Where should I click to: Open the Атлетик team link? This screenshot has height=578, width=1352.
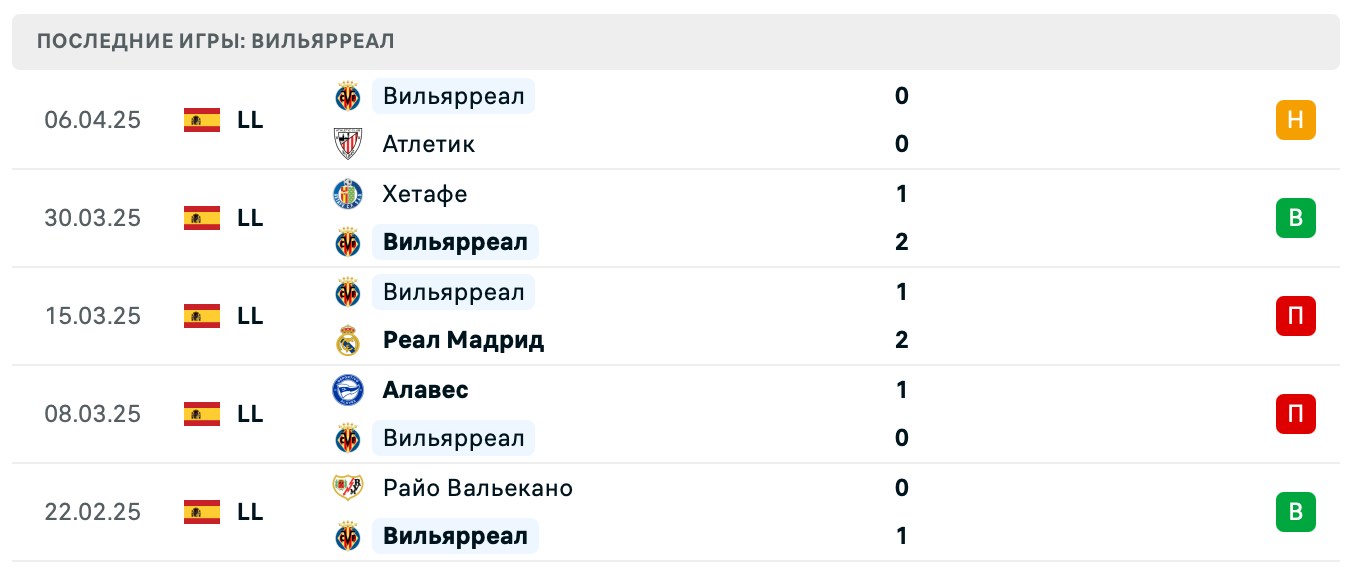click(428, 144)
